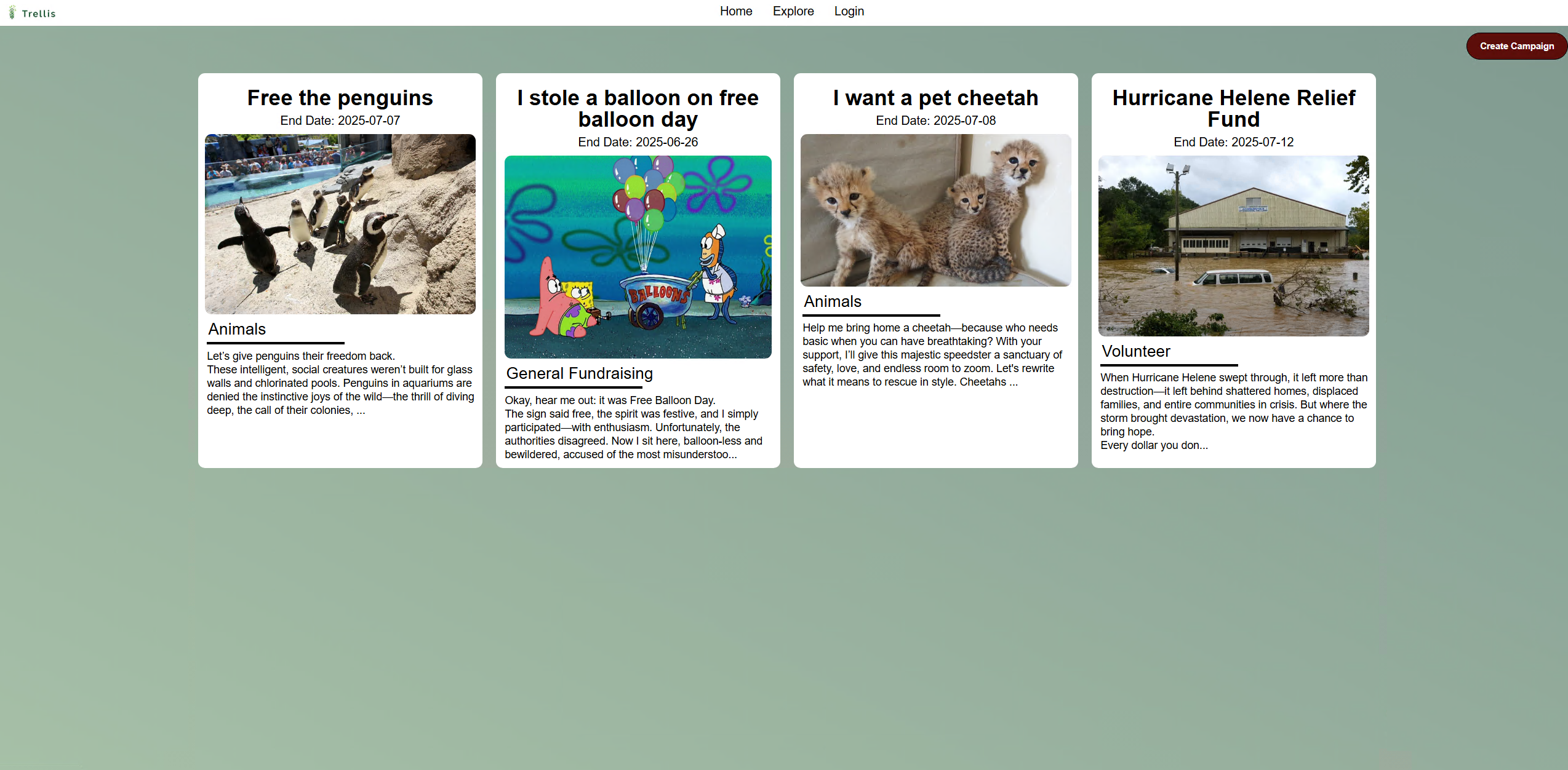Select the I want a pet cheetah title
This screenshot has width=1568, height=770.
(936, 98)
